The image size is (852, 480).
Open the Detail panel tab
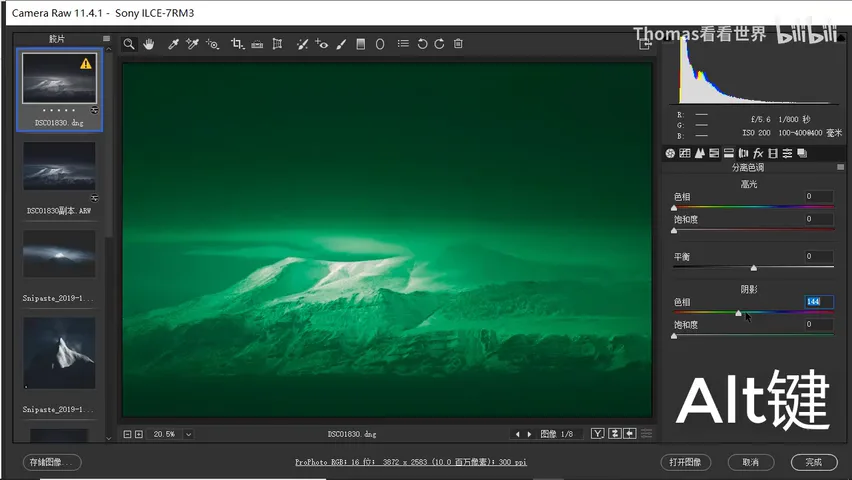coord(699,153)
